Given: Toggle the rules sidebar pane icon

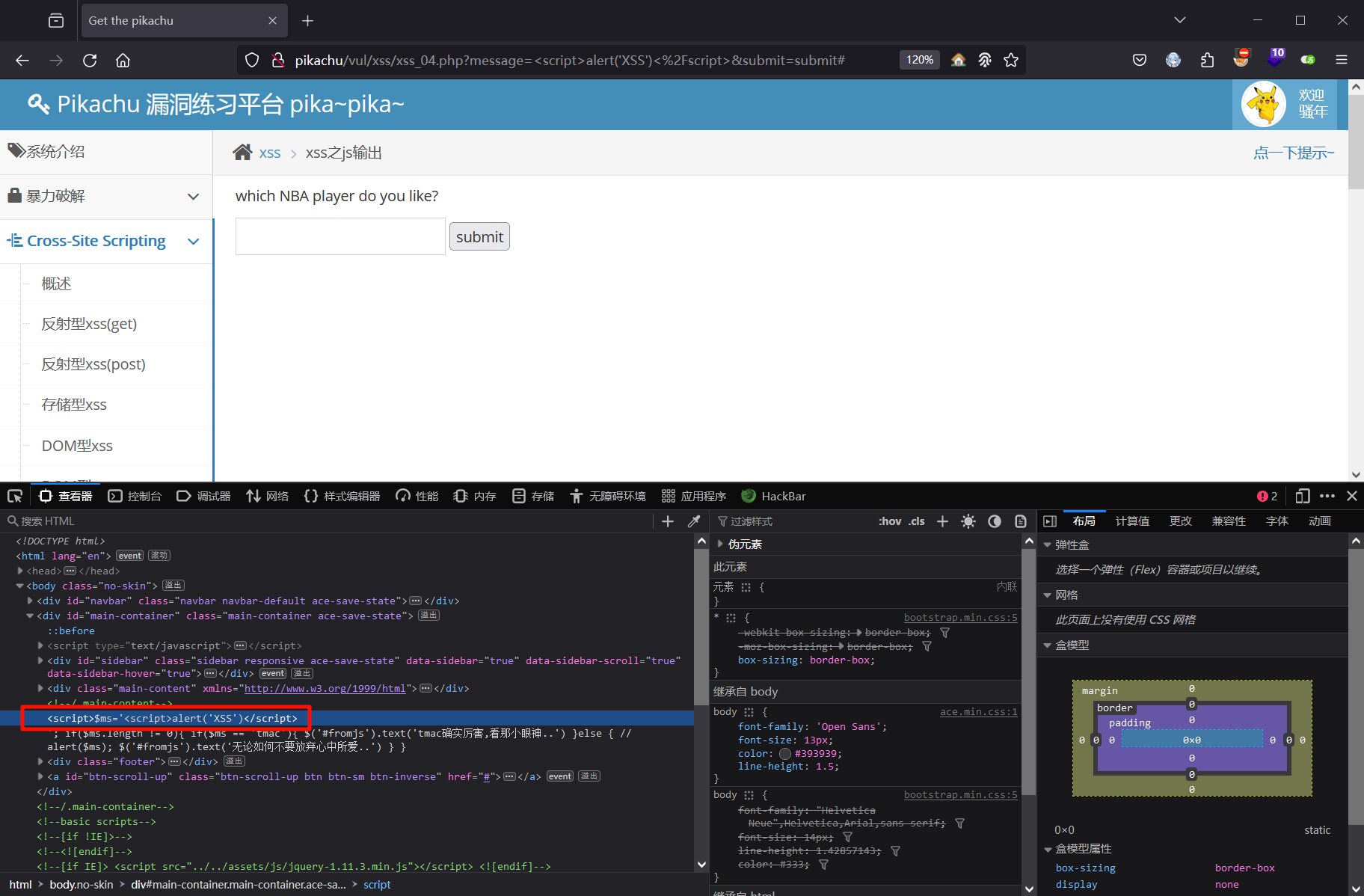Looking at the screenshot, I should (x=1050, y=521).
